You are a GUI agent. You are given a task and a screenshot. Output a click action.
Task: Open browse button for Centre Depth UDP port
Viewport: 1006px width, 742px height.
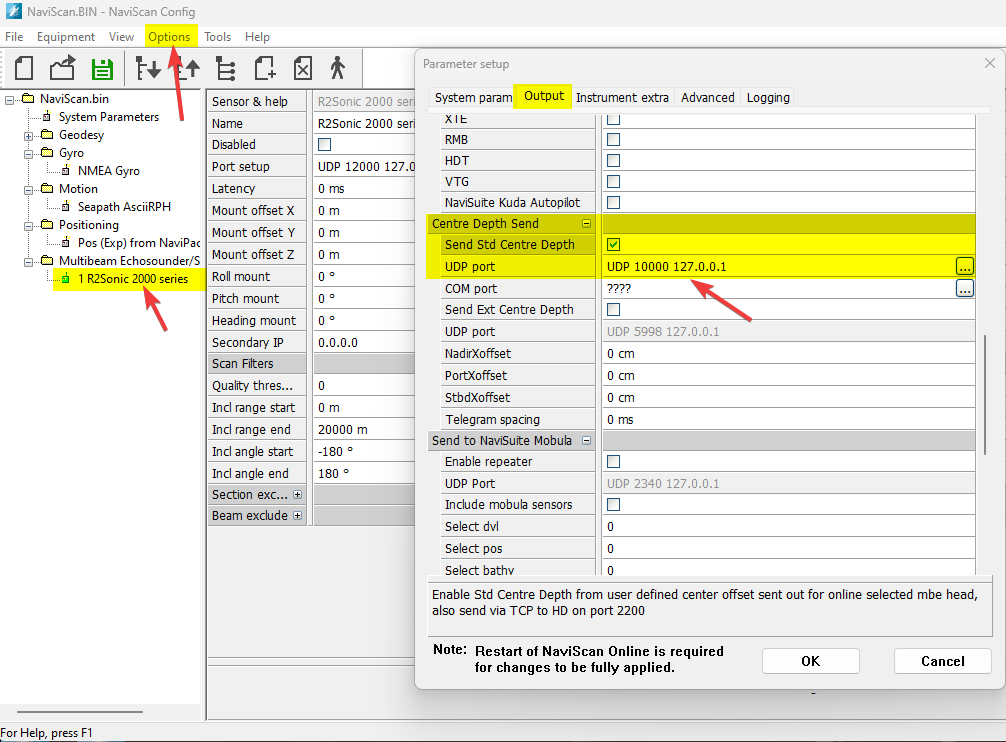click(x=964, y=266)
